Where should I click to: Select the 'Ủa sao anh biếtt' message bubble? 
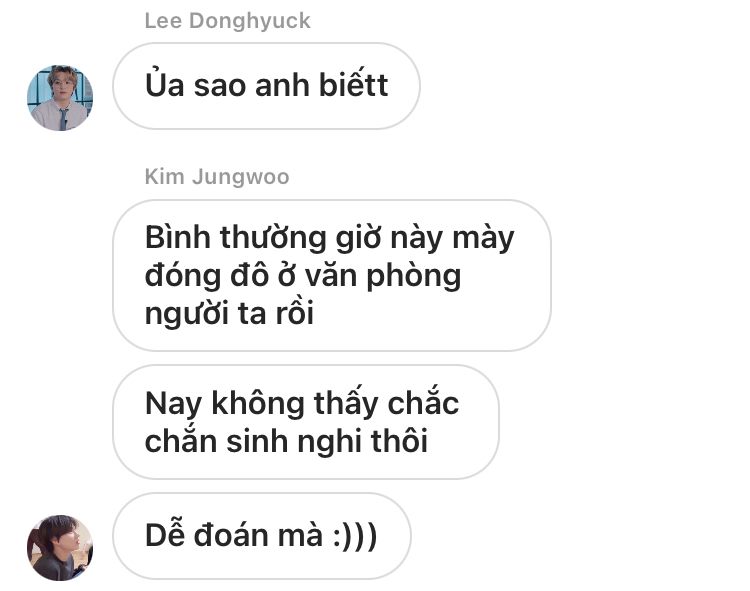click(x=266, y=86)
